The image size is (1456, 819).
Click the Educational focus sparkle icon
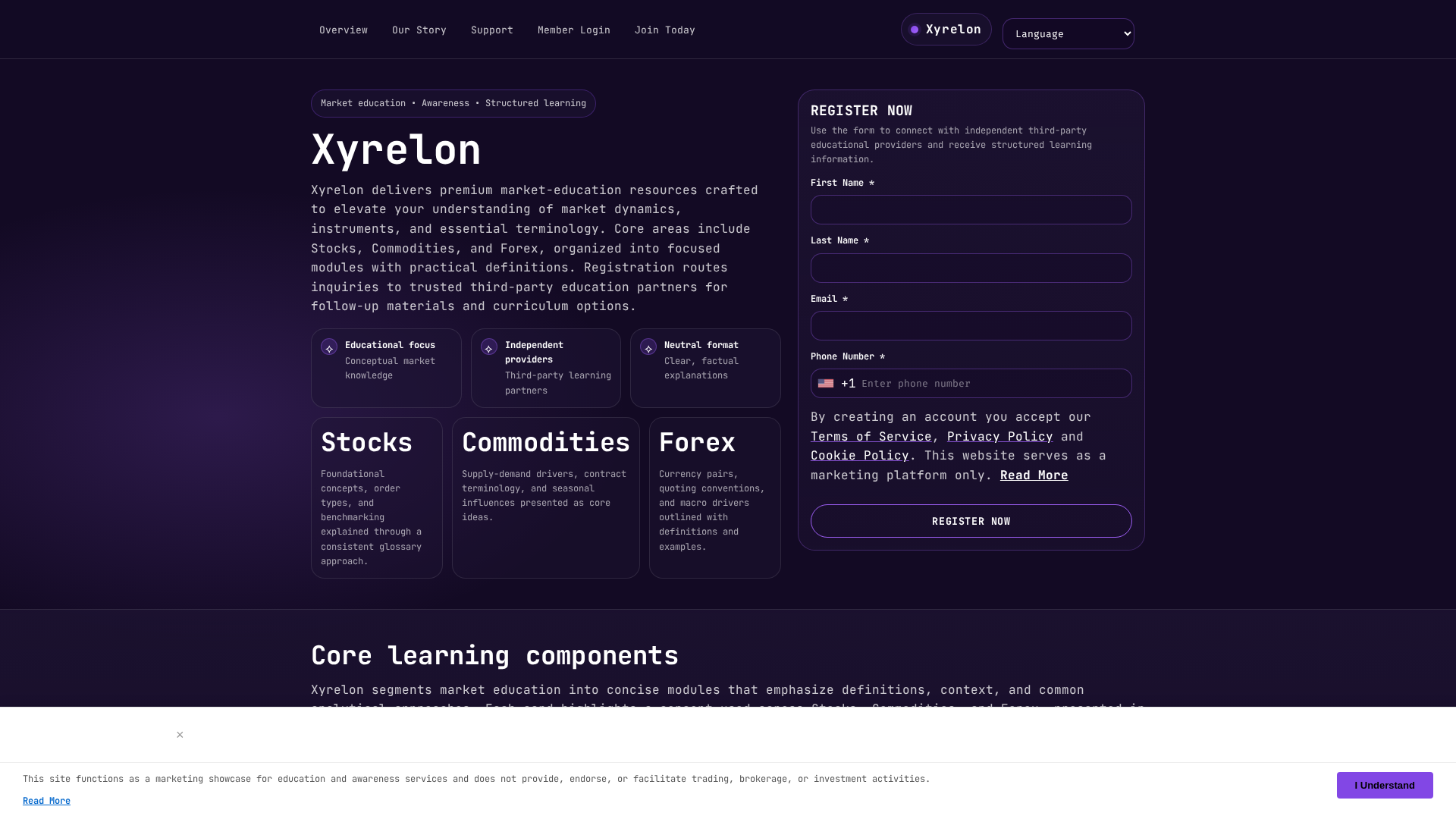coord(329,347)
